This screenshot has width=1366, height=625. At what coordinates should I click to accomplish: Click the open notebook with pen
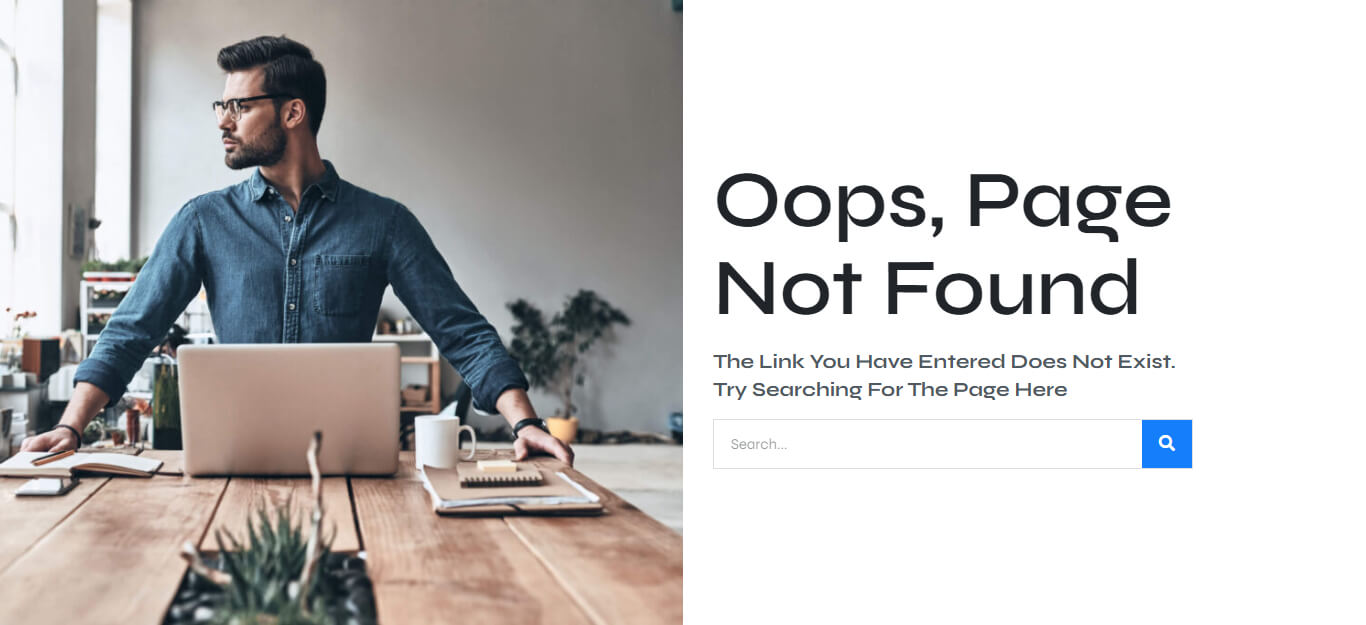pos(80,462)
